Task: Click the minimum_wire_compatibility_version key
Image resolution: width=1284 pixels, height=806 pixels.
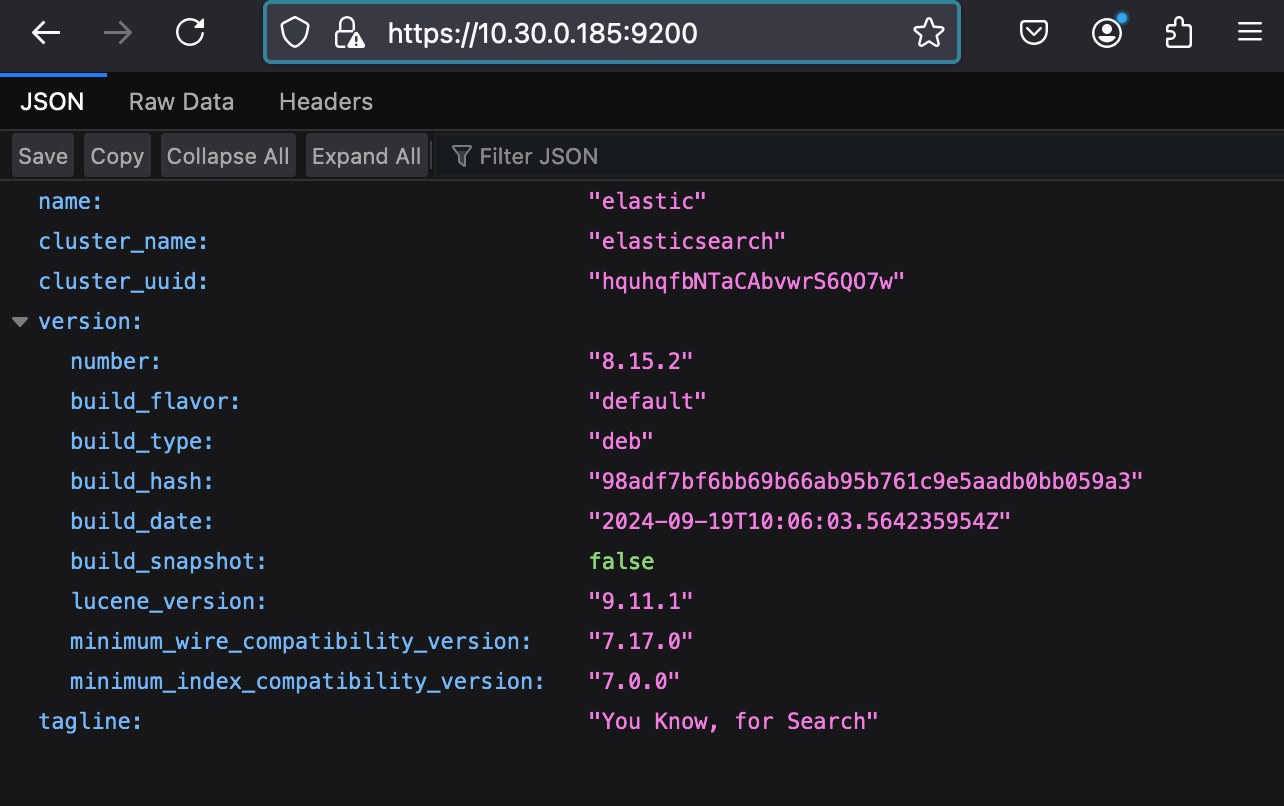Action: [x=300, y=642]
